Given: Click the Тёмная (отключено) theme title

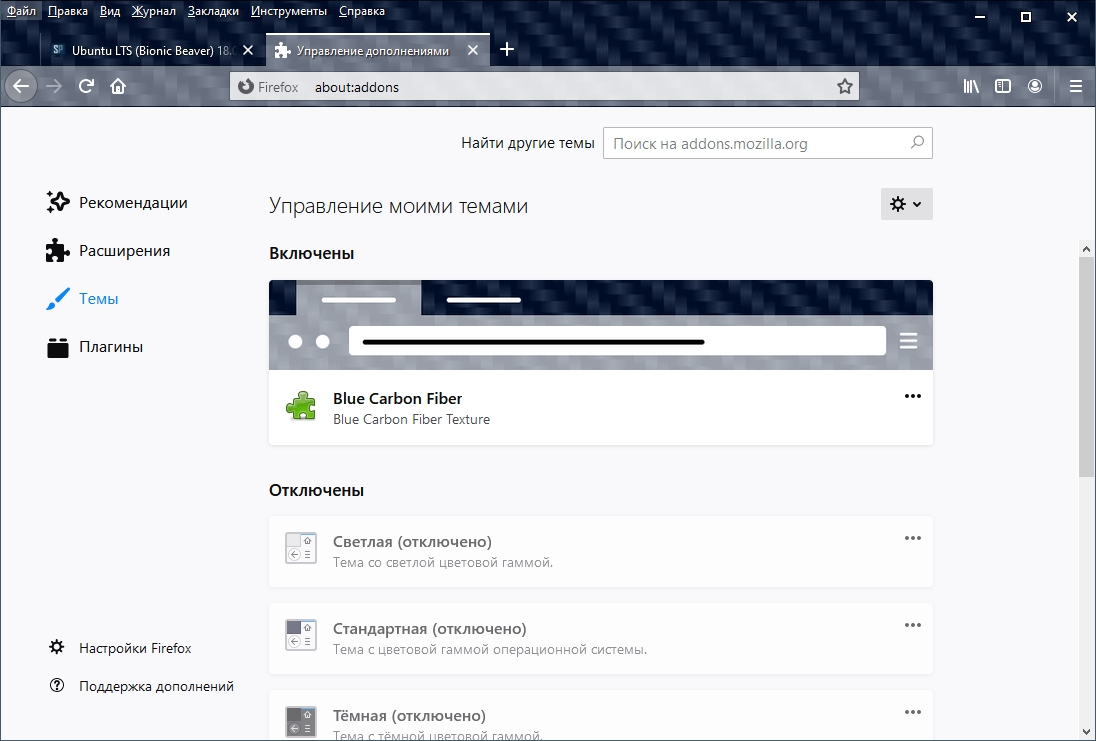Looking at the screenshot, I should pyautogui.click(x=409, y=716).
